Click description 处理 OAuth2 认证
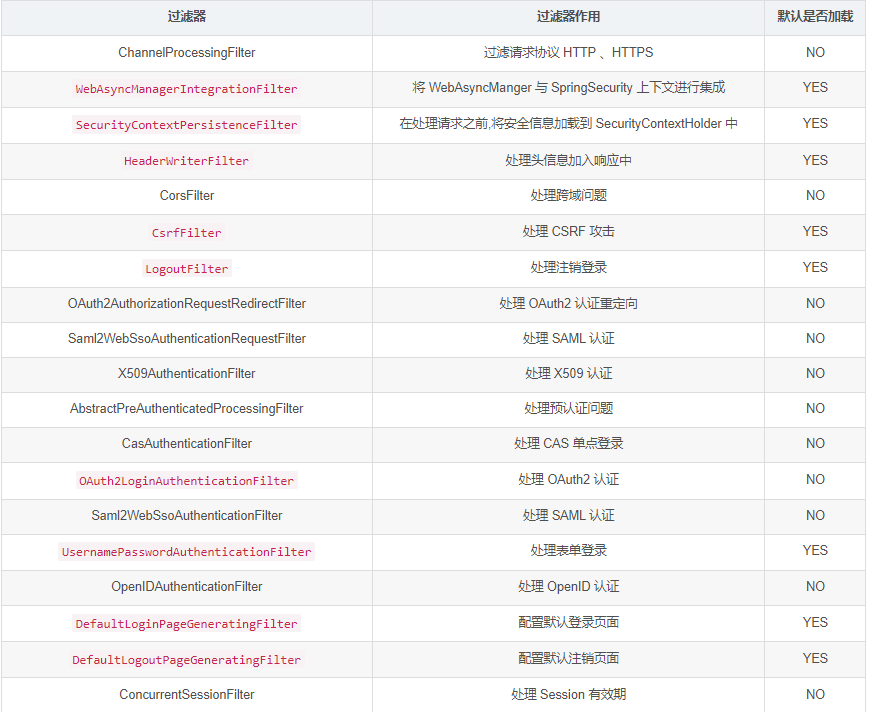Image resolution: width=870 pixels, height=712 pixels. pyautogui.click(x=568, y=479)
